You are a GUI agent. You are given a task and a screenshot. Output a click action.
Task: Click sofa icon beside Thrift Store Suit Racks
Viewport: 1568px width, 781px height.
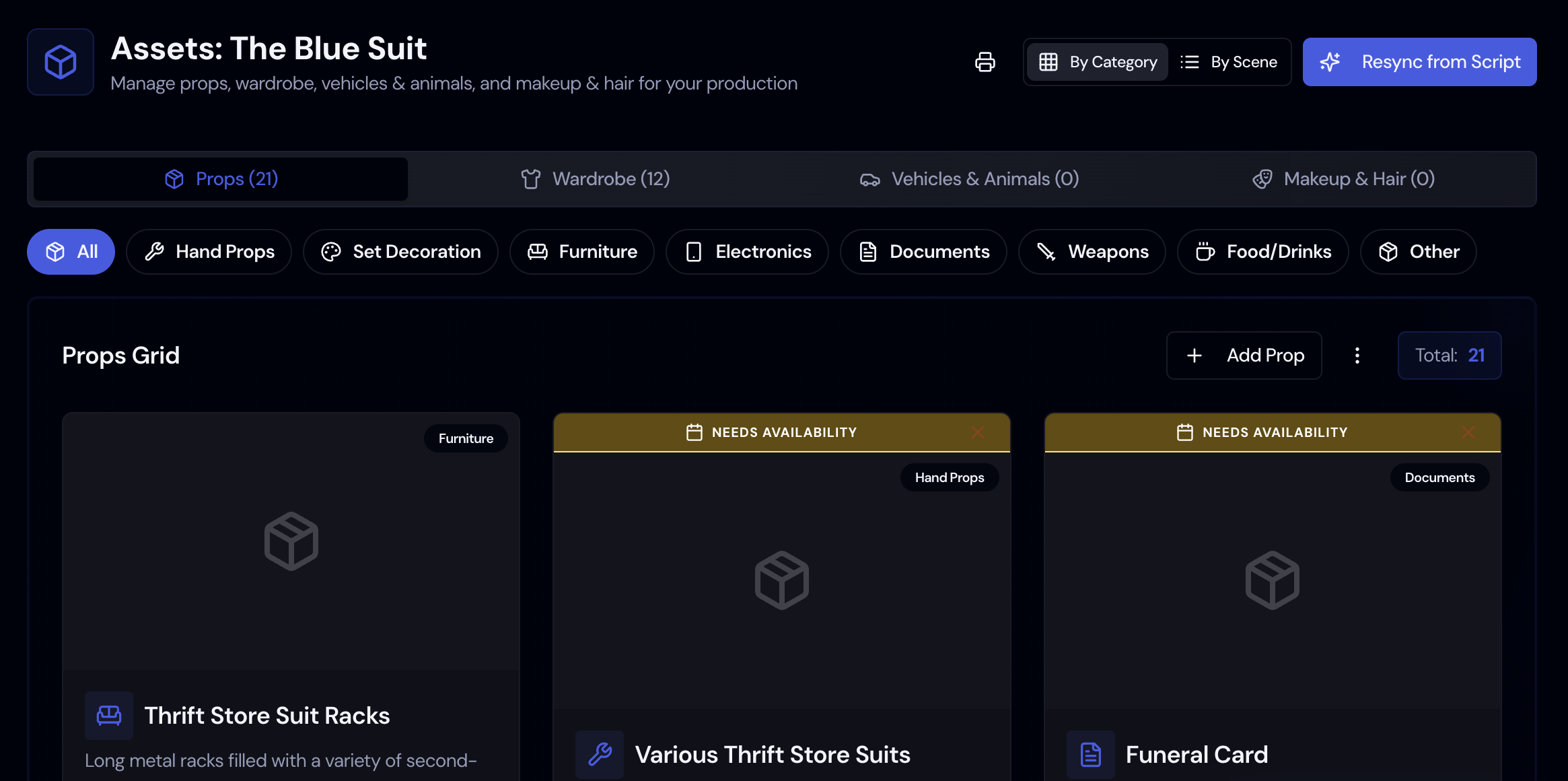pos(109,715)
